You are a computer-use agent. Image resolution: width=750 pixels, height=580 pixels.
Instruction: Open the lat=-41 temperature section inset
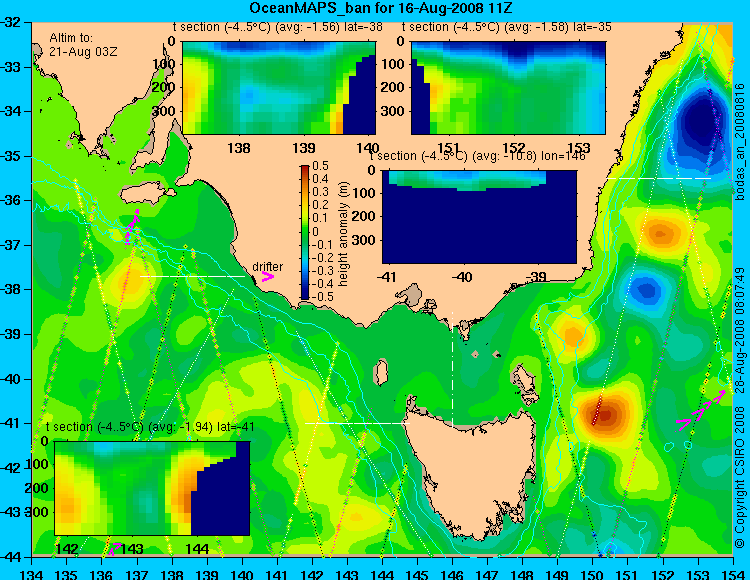tap(152, 488)
